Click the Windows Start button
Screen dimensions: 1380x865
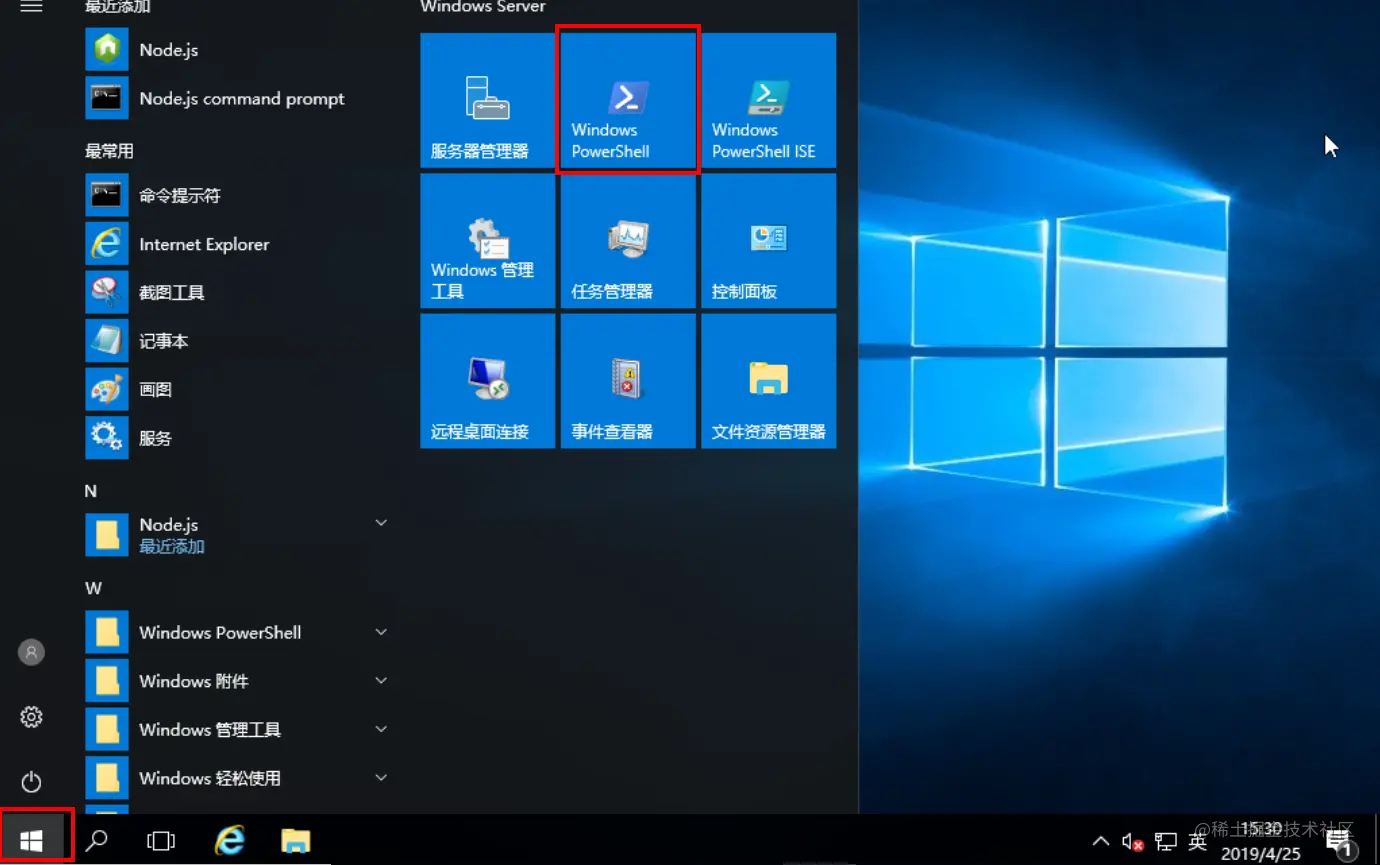point(32,841)
